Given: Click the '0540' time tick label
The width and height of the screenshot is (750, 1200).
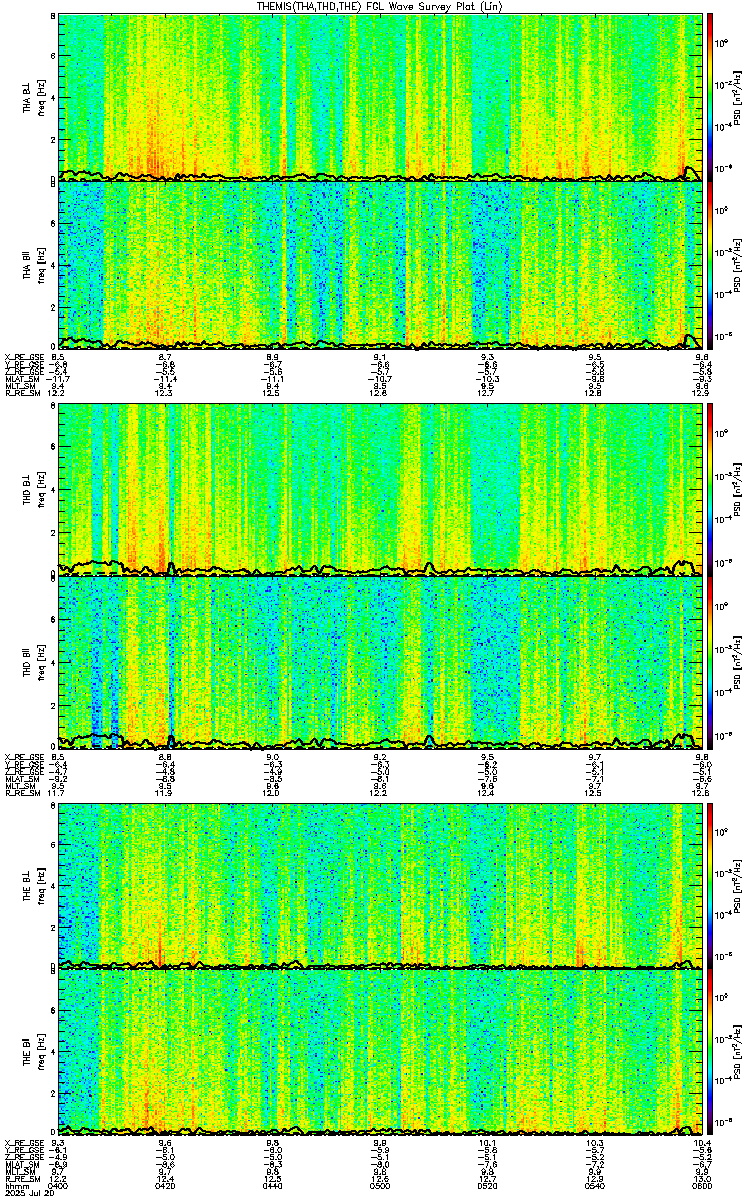Looking at the screenshot, I should 594,1184.
